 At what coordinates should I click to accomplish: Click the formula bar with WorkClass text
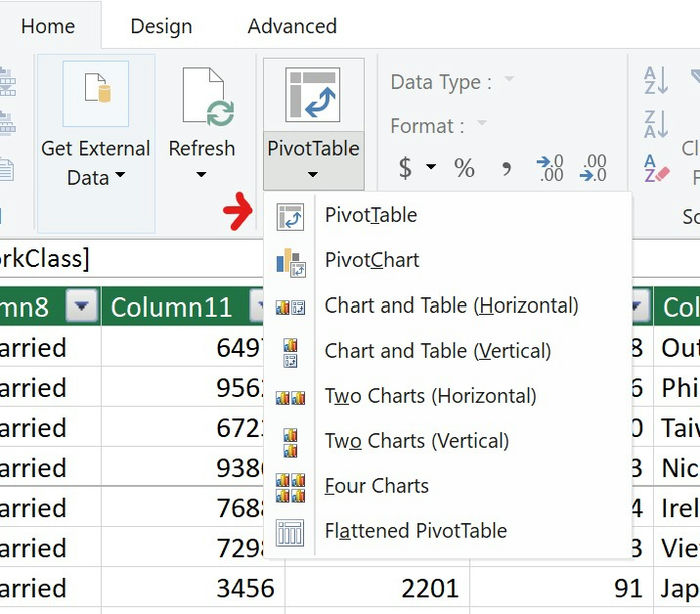pyautogui.click(x=132, y=259)
